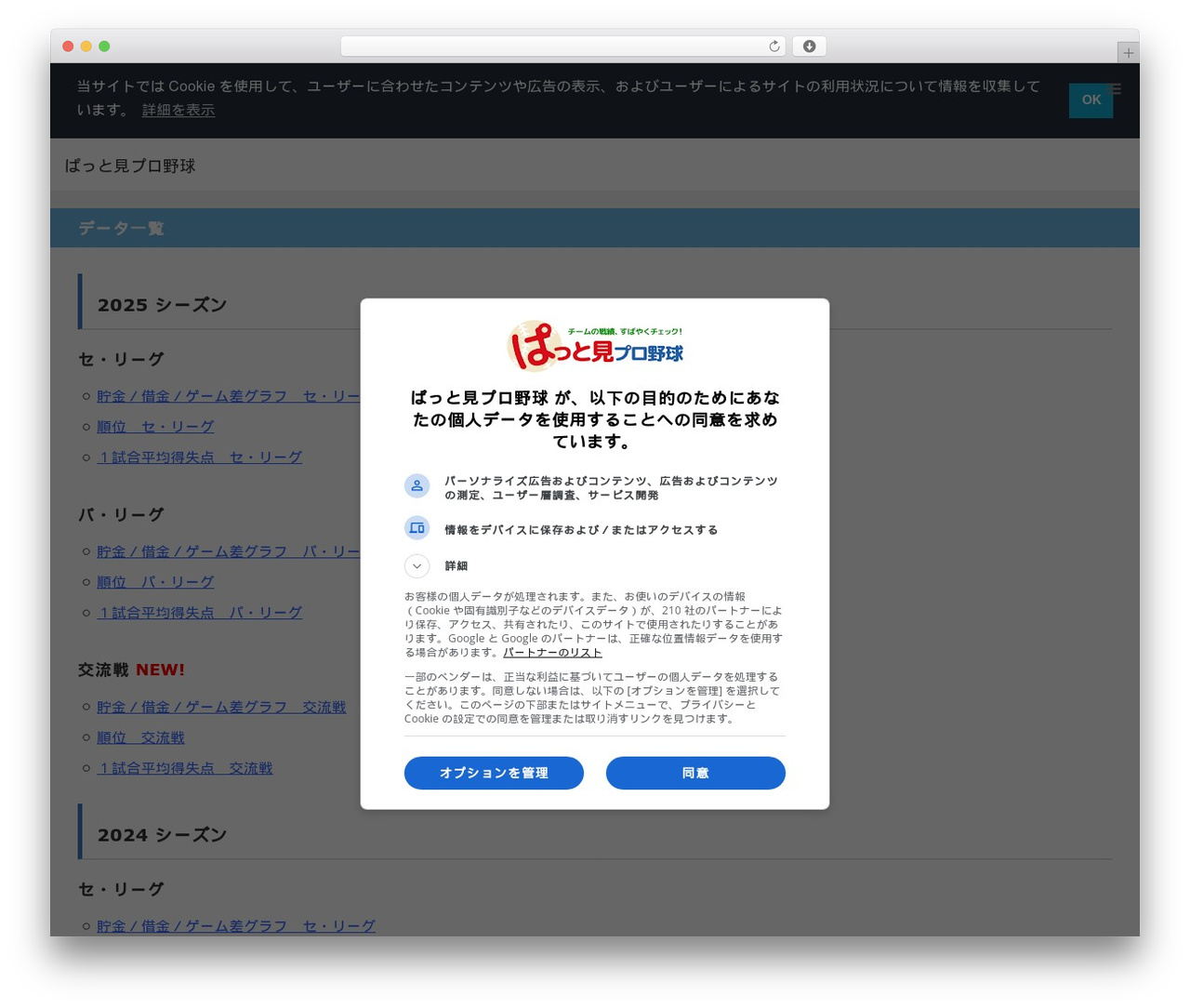Open 貯金/借金/ゲーム差グラフ 交流戦 link
This screenshot has height=1008, width=1190.
(x=221, y=708)
